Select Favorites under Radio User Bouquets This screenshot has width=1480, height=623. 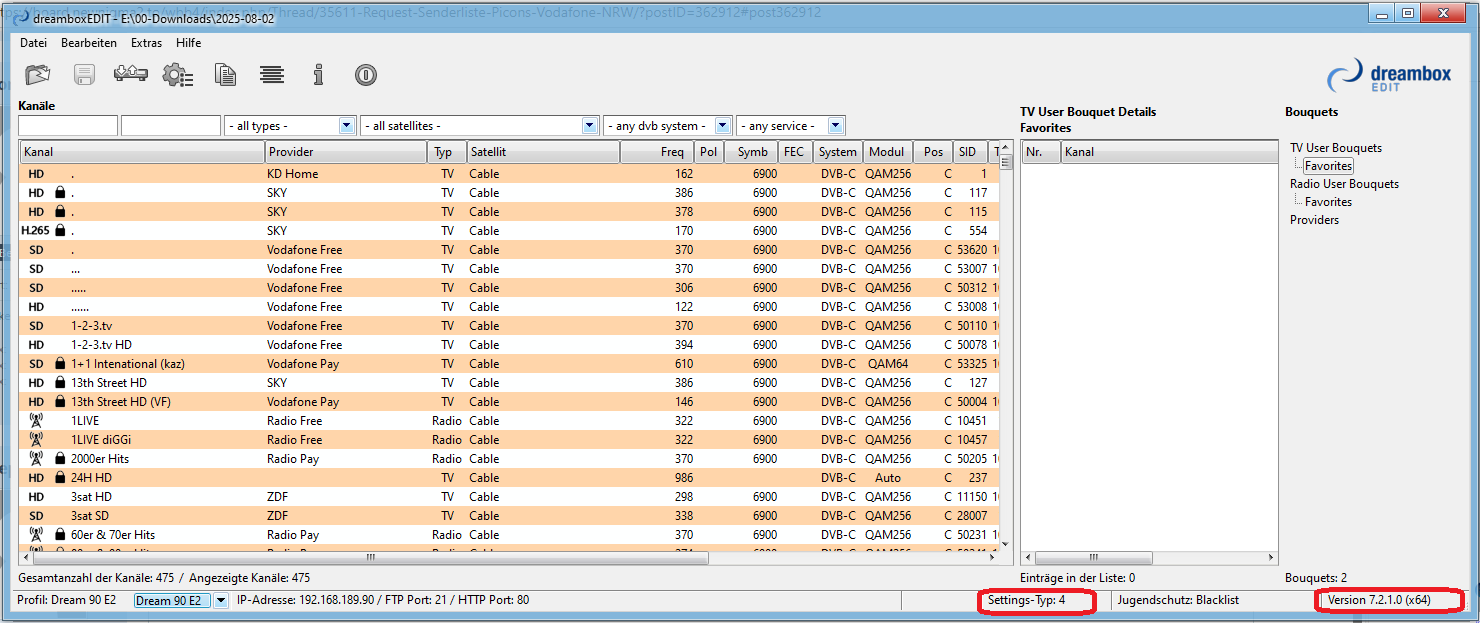(x=1328, y=202)
